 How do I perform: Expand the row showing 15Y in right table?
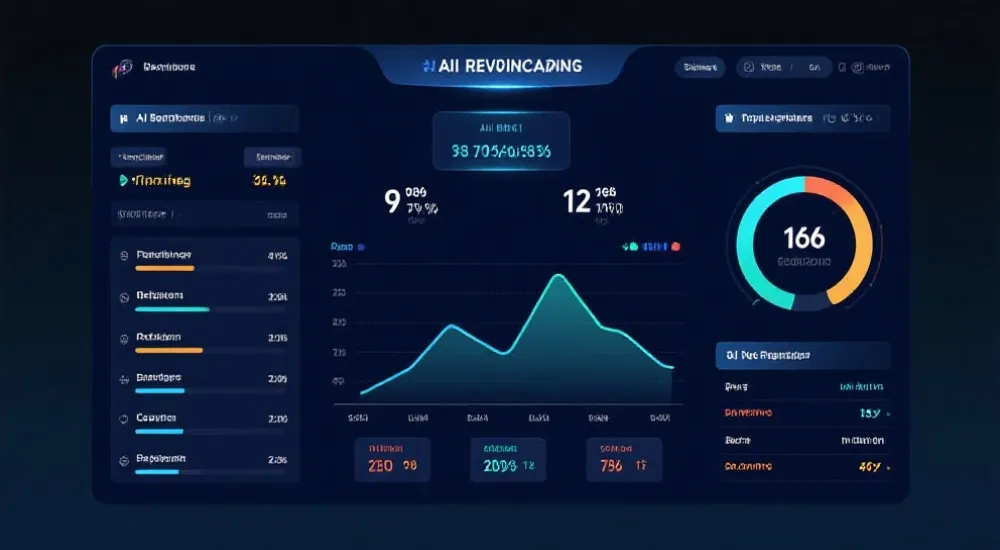click(804, 412)
